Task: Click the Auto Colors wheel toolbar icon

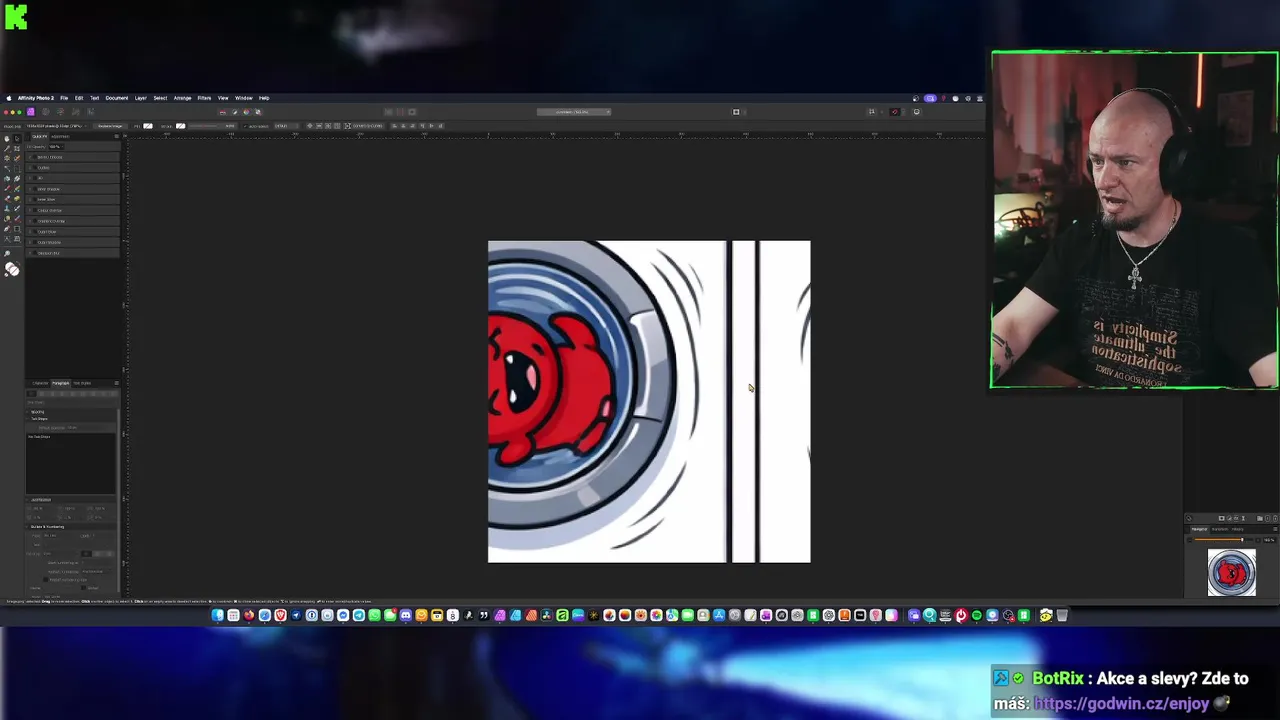Action: (246, 112)
